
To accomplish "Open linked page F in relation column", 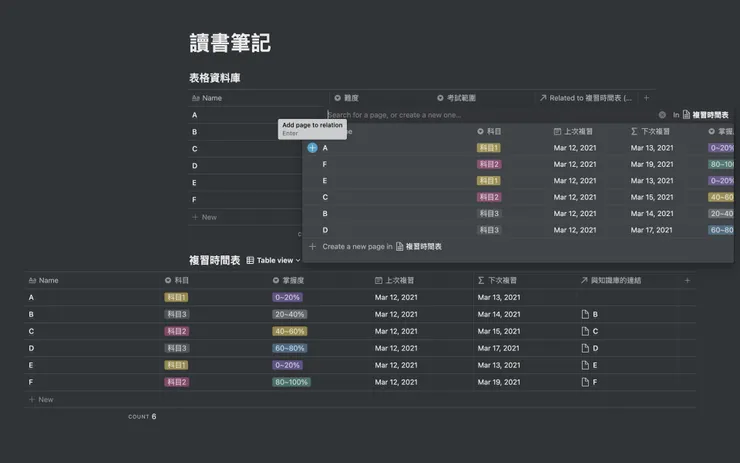I will 589,382.
